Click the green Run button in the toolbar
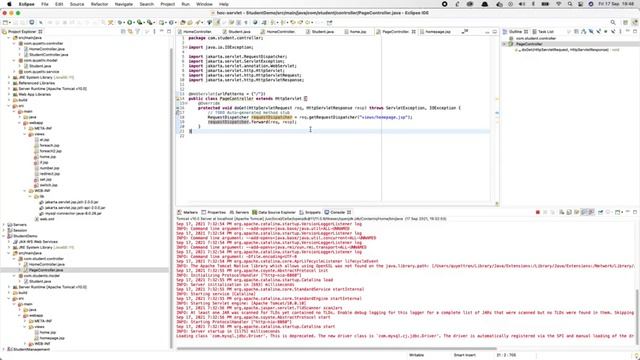640x360 pixels. tap(130, 22)
